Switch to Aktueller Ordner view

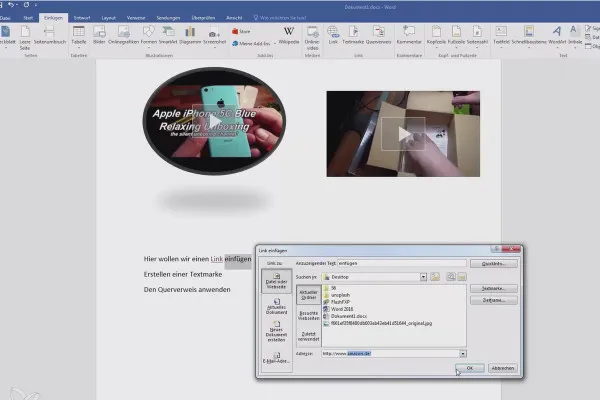tap(308, 295)
